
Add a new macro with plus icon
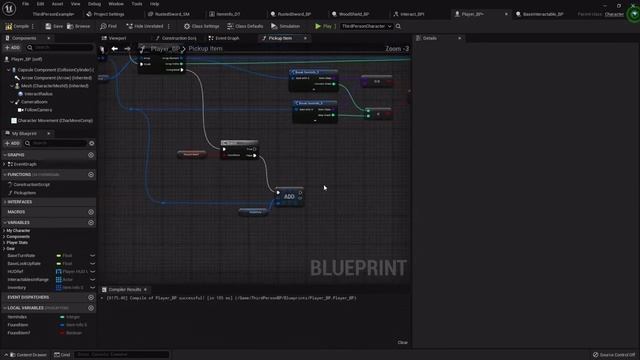91,212
